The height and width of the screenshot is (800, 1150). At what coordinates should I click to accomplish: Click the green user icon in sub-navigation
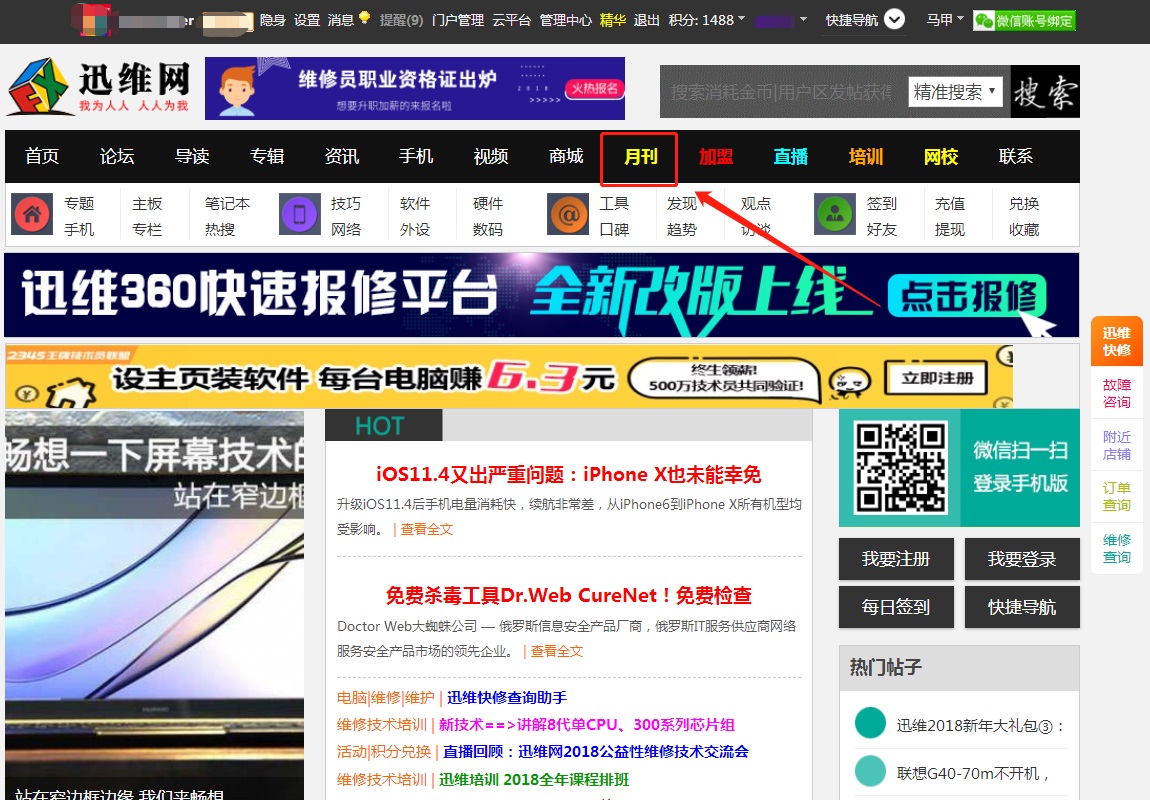pos(835,214)
